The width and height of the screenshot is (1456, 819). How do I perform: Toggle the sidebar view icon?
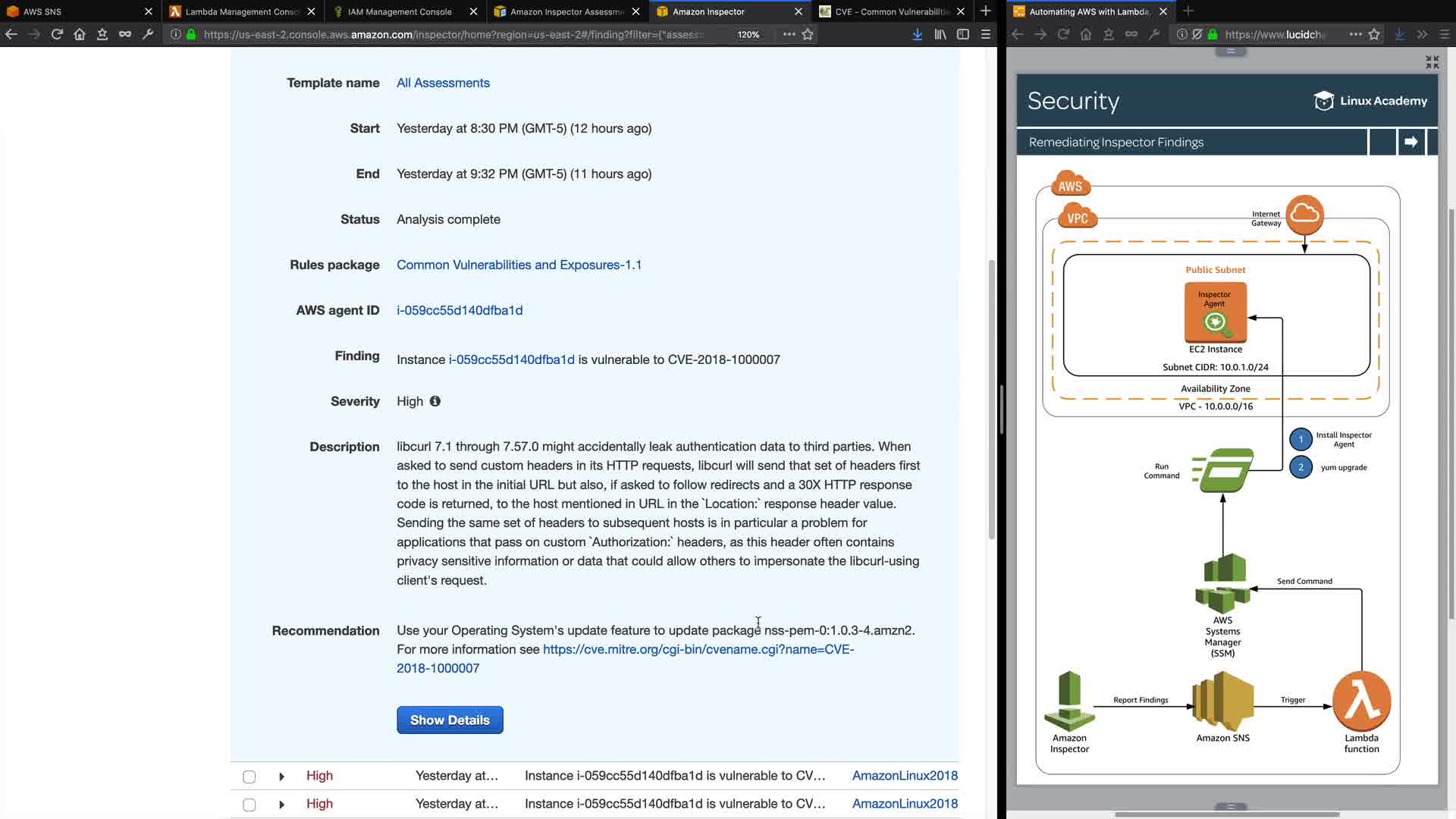(963, 34)
